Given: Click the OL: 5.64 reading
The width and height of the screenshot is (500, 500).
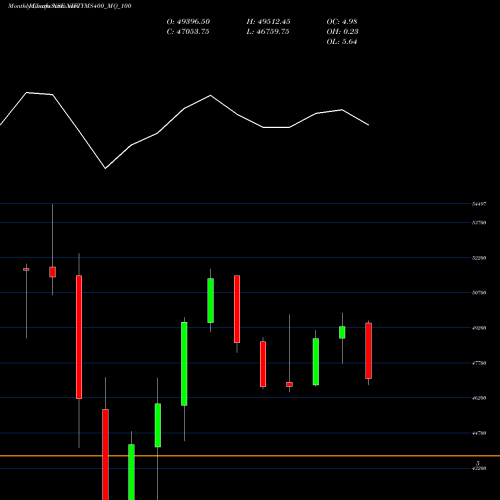Looking at the screenshot, I should coord(342,42).
